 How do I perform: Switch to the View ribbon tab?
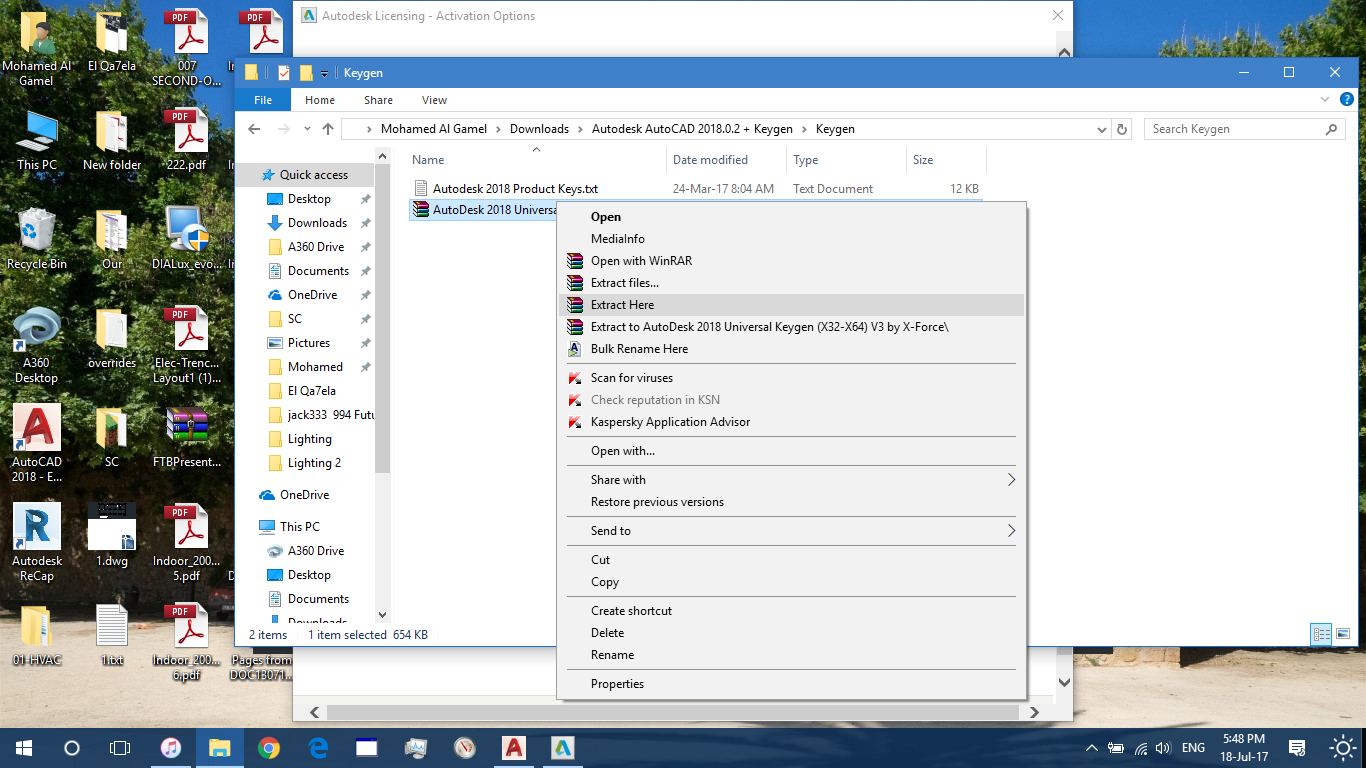click(x=434, y=100)
